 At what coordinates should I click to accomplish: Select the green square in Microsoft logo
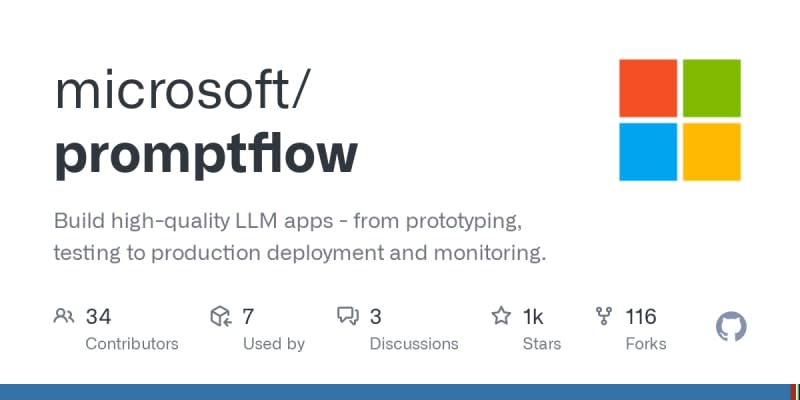tap(711, 88)
